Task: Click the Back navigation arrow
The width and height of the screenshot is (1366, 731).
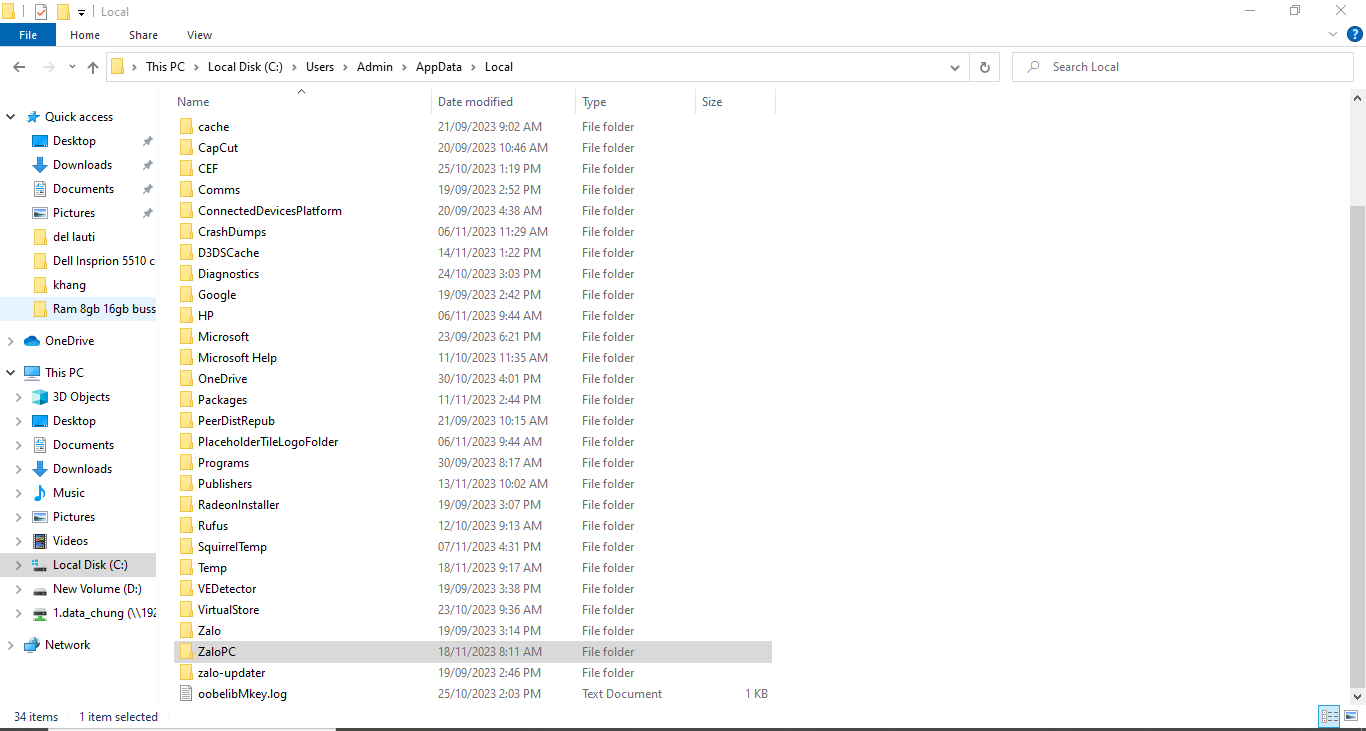Action: pos(19,67)
